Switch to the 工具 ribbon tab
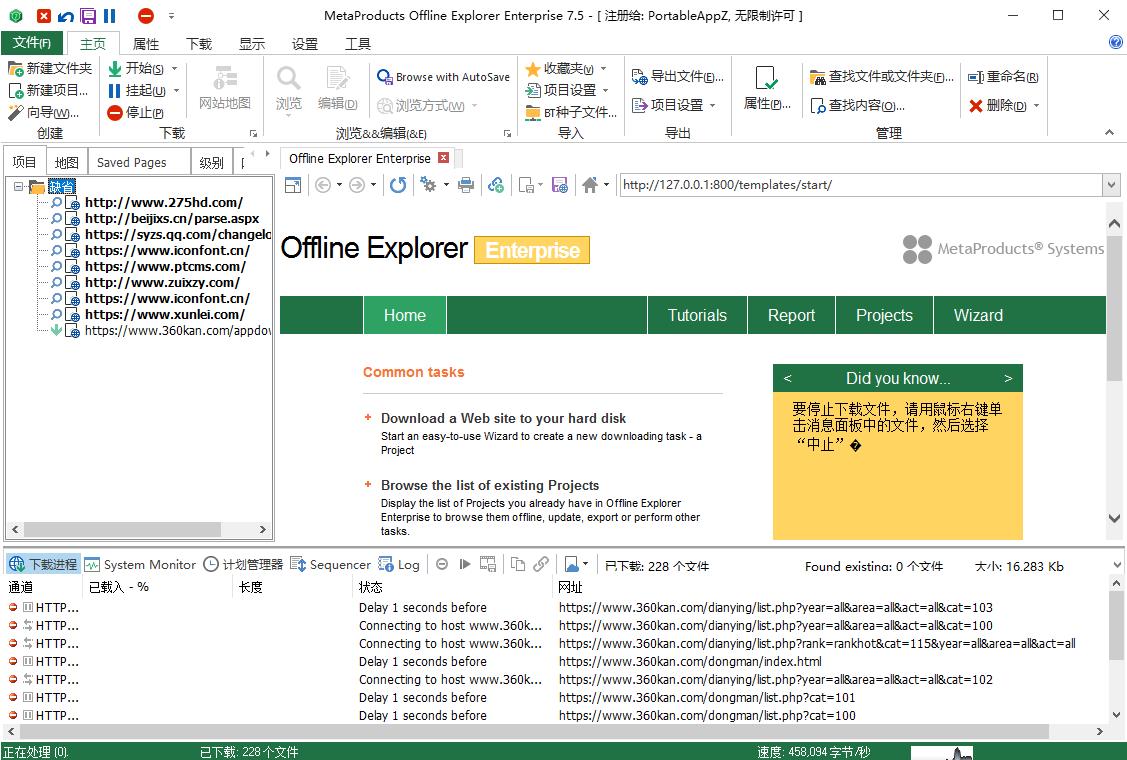Screen dimensions: 1127x760 358,44
